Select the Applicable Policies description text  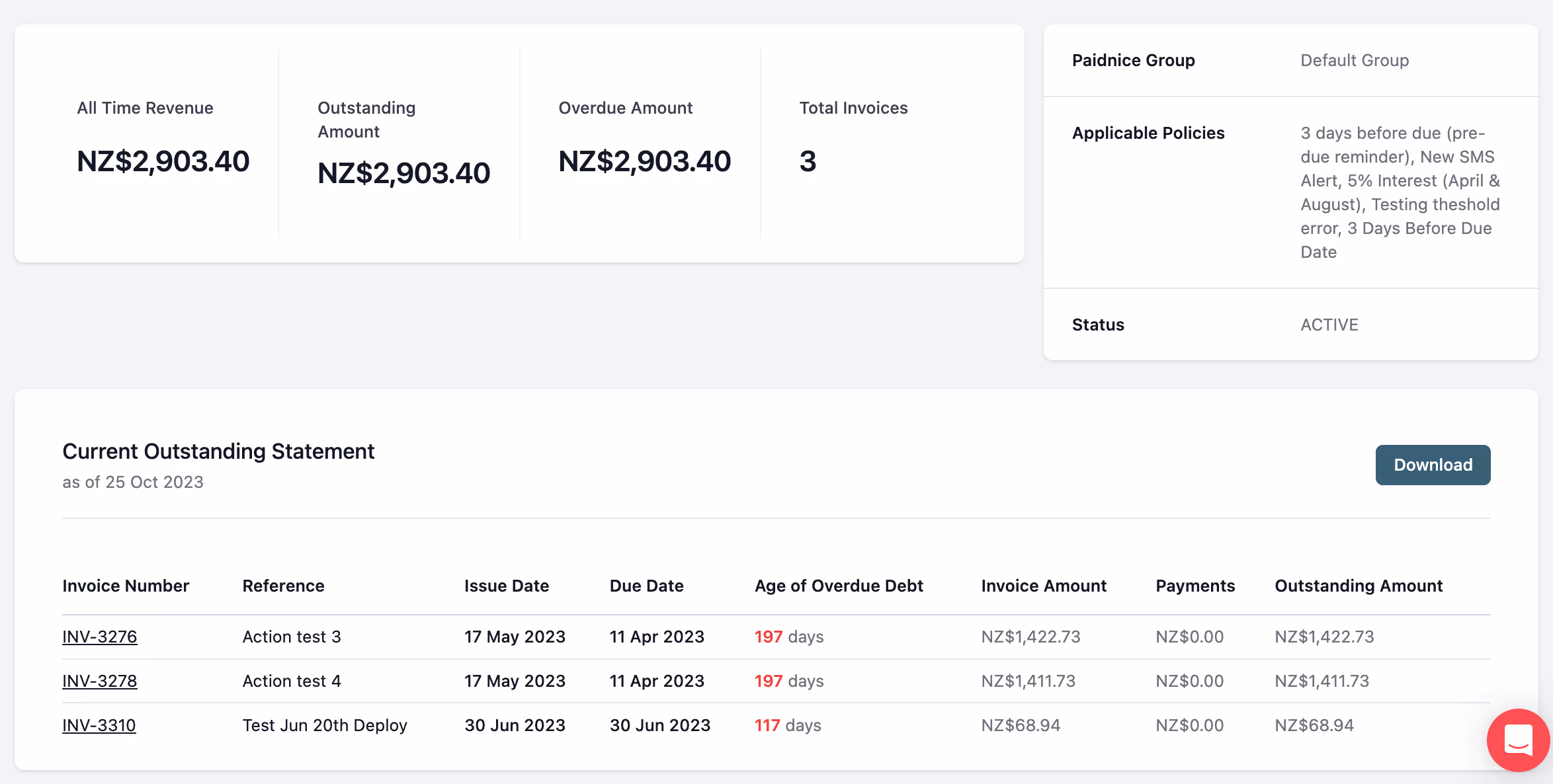point(1400,192)
